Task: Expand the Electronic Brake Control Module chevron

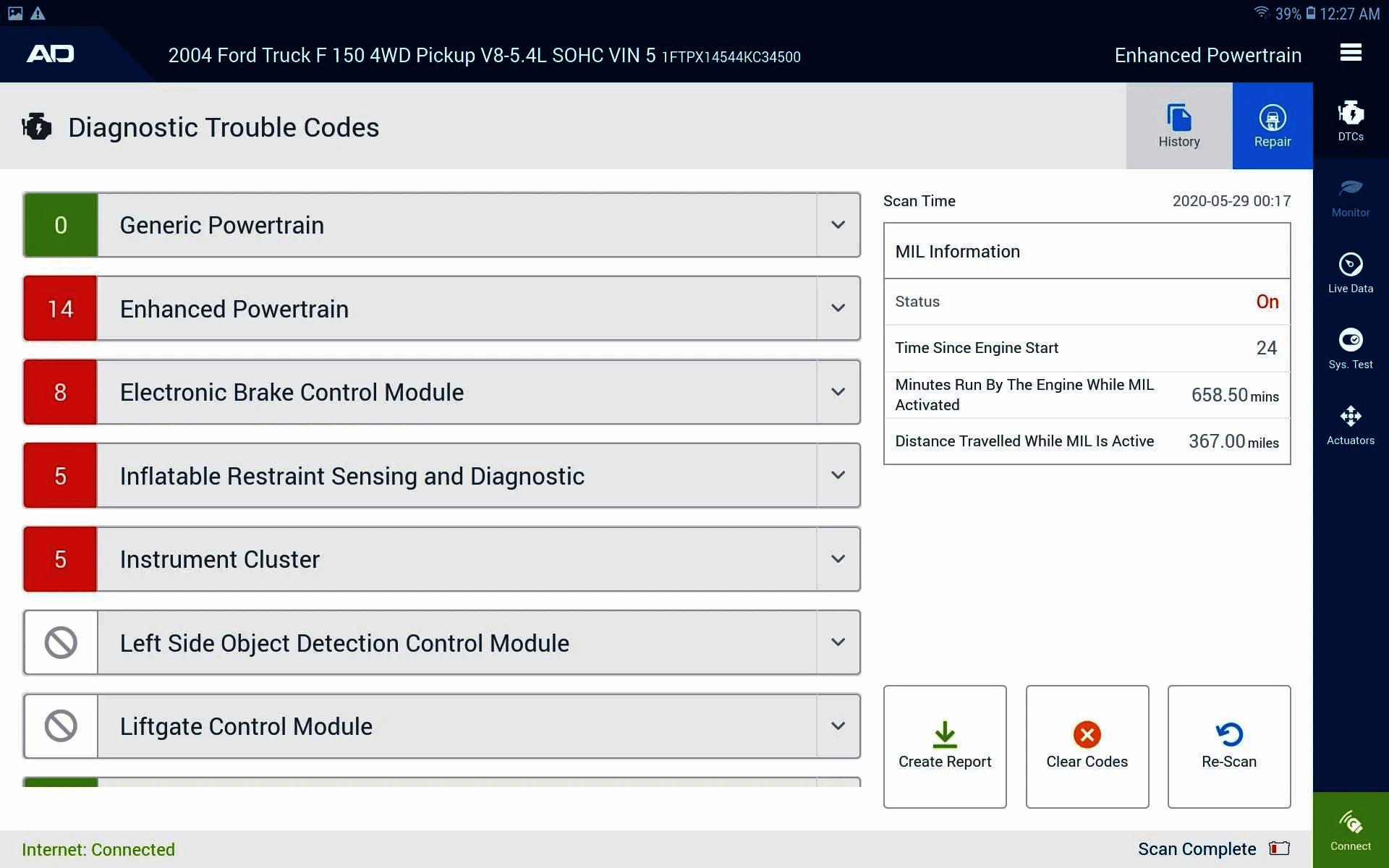Action: [x=838, y=392]
